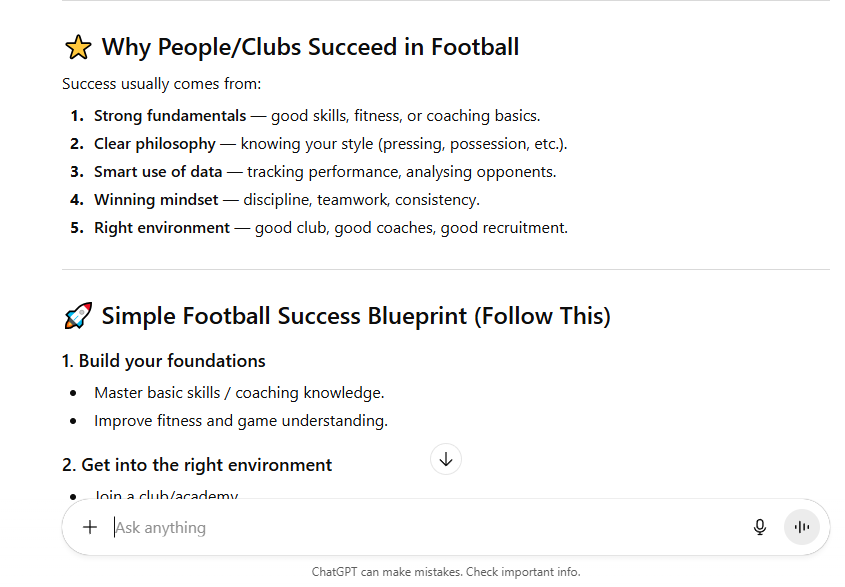Click the scroll-to-bottom down arrow
The image size is (845, 587).
pos(446,459)
